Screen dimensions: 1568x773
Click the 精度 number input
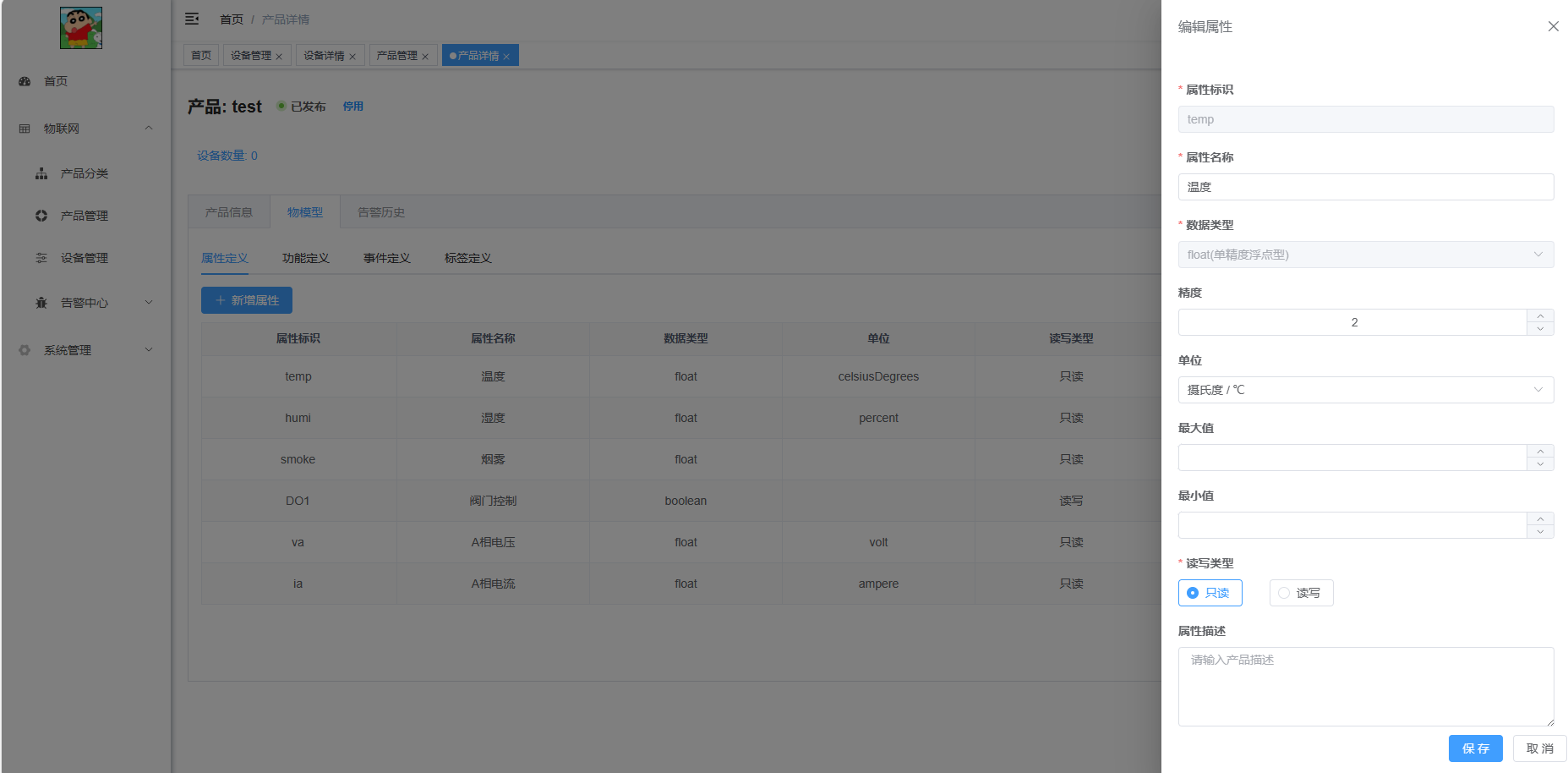[x=1353, y=322]
